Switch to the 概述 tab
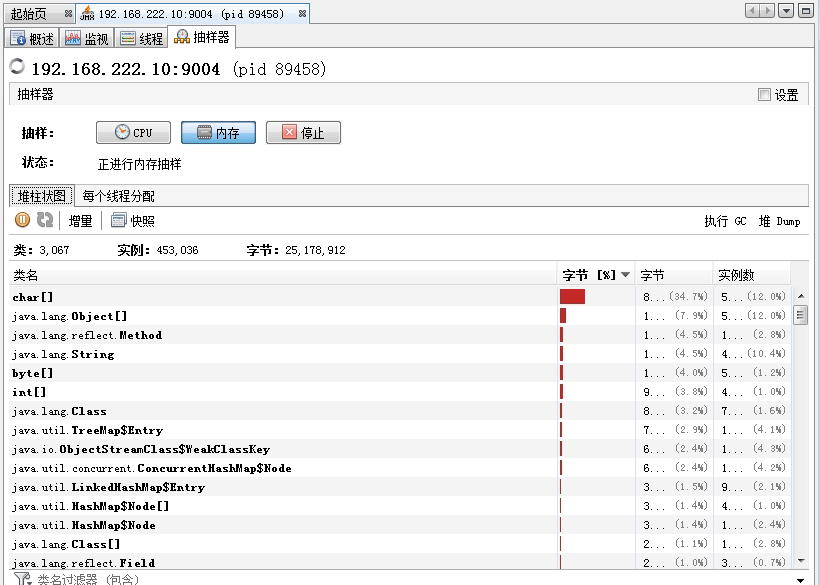Viewport: 820px width, 585px height. coord(32,38)
